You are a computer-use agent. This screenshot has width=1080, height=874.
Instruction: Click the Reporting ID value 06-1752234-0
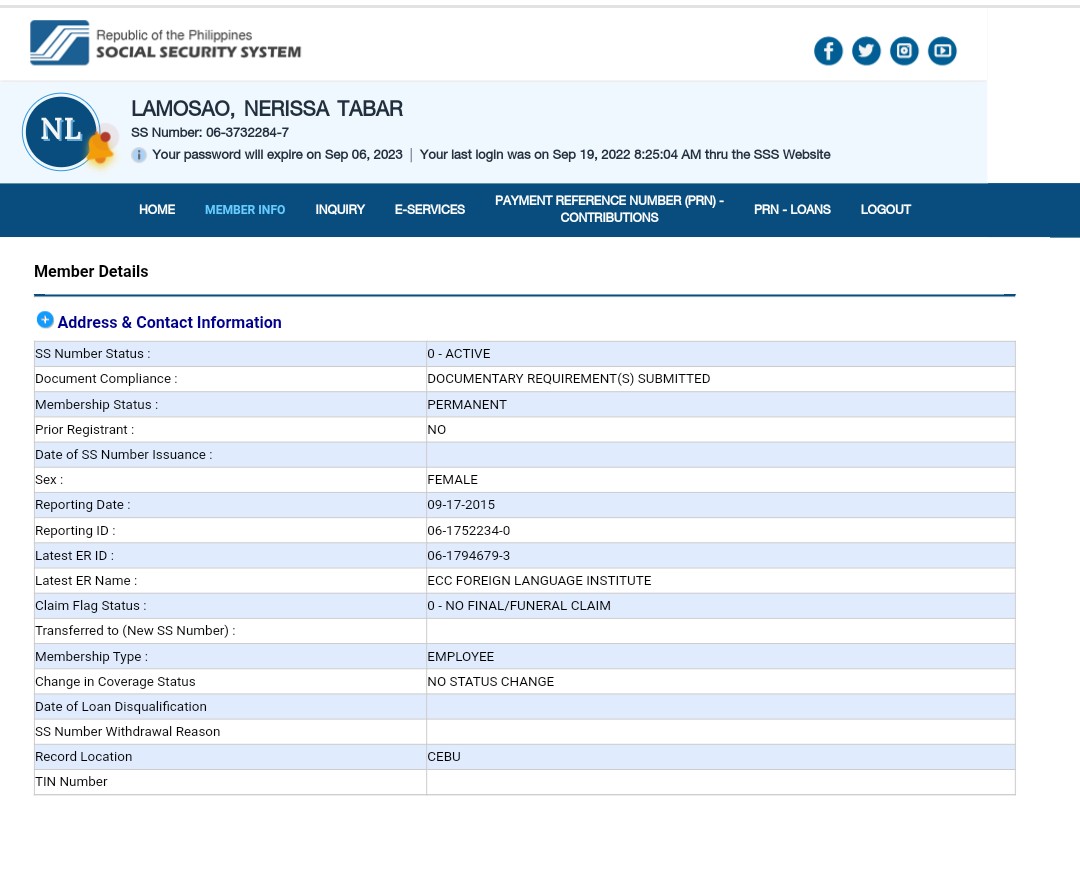(468, 531)
